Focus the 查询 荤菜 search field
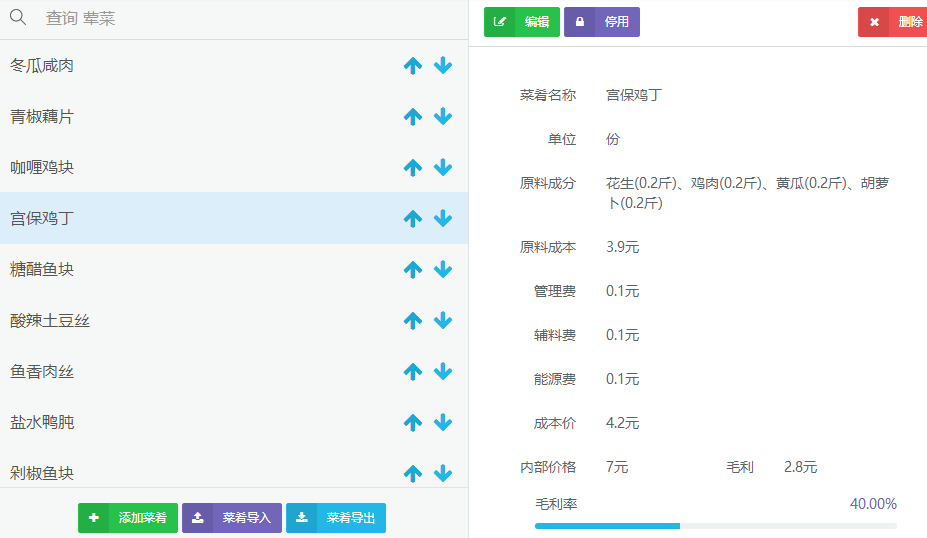This screenshot has width=927, height=538. click(x=240, y=19)
